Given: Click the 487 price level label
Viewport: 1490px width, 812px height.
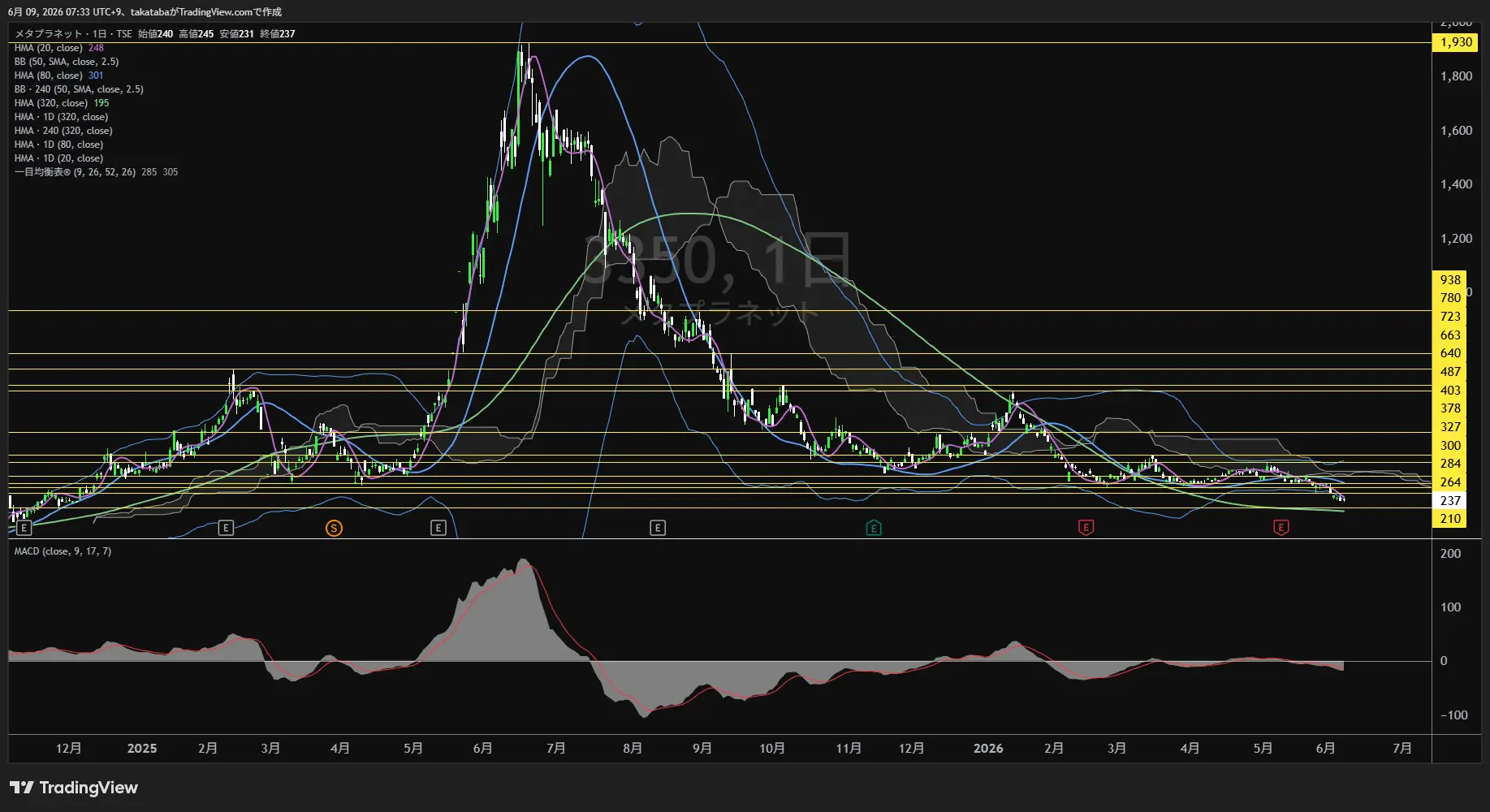Looking at the screenshot, I should [1450, 372].
